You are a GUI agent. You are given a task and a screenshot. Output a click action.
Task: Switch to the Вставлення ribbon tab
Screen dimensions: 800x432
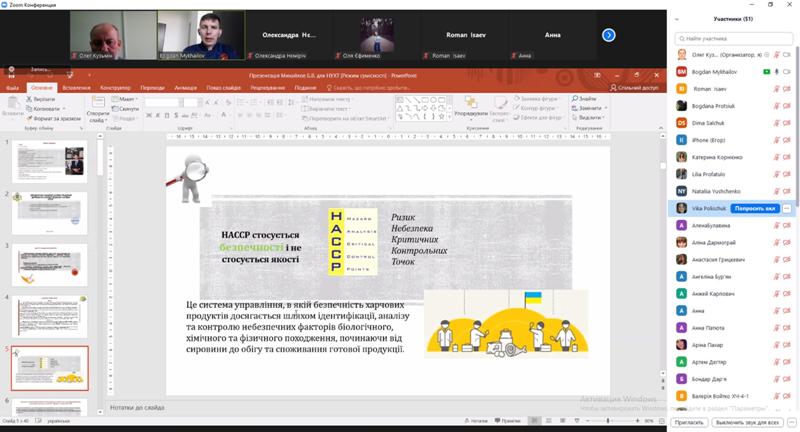(76, 87)
